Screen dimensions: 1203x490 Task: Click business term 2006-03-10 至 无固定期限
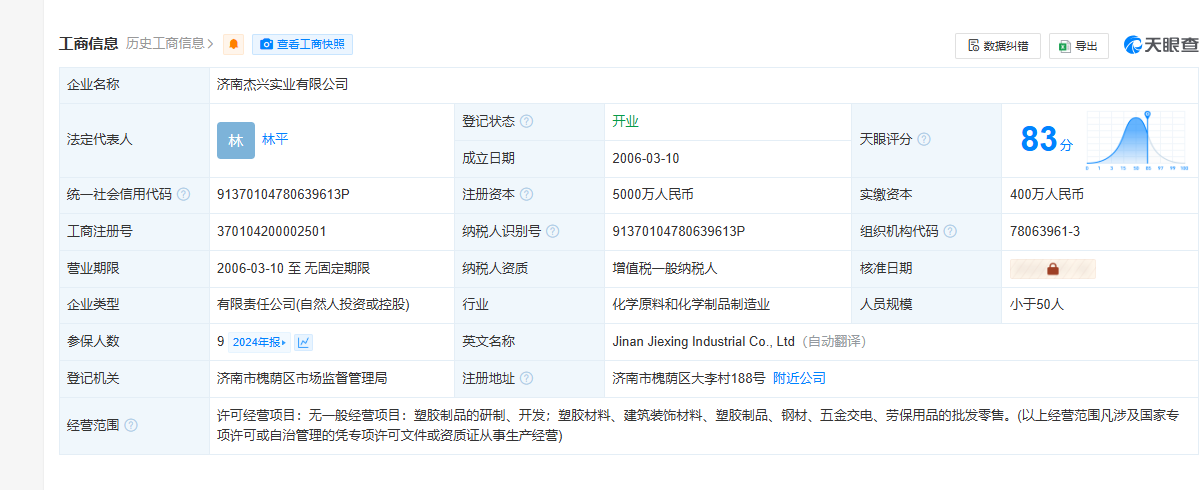(x=294, y=268)
